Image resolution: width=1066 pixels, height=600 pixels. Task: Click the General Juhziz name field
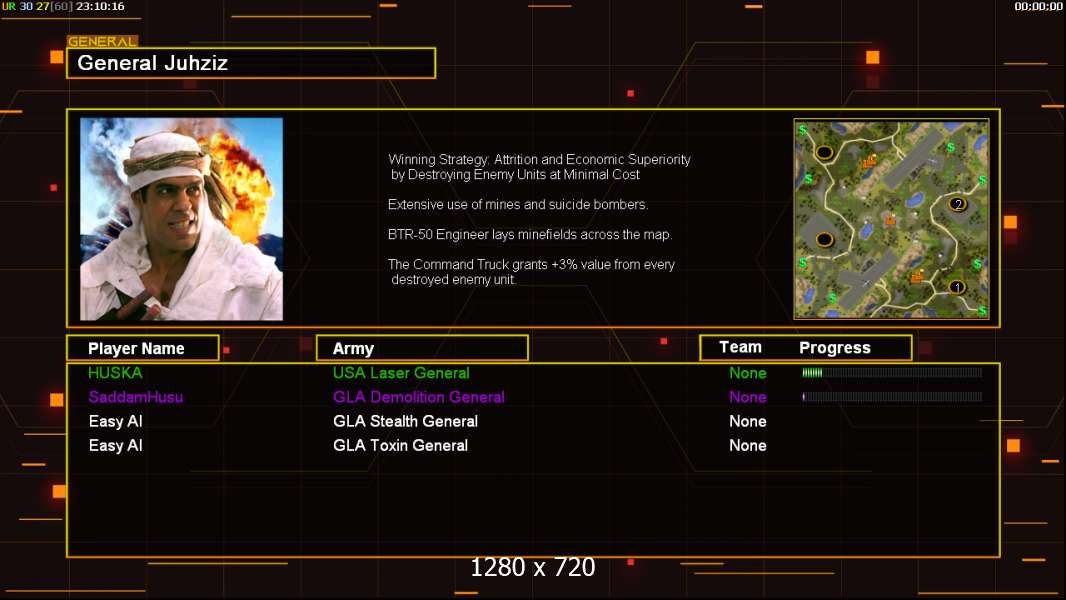[251, 63]
